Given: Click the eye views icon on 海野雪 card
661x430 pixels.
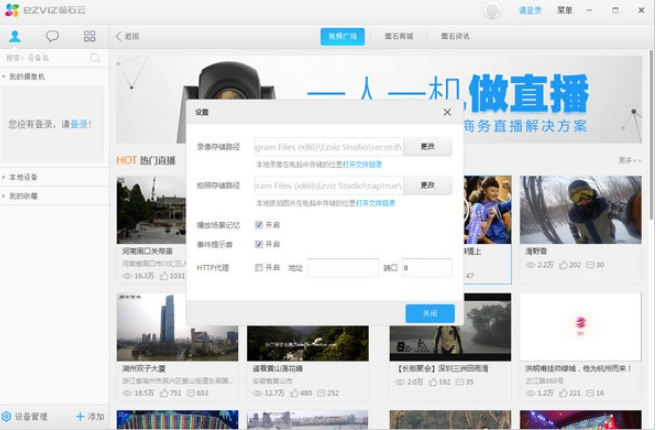Looking at the screenshot, I should [530, 265].
